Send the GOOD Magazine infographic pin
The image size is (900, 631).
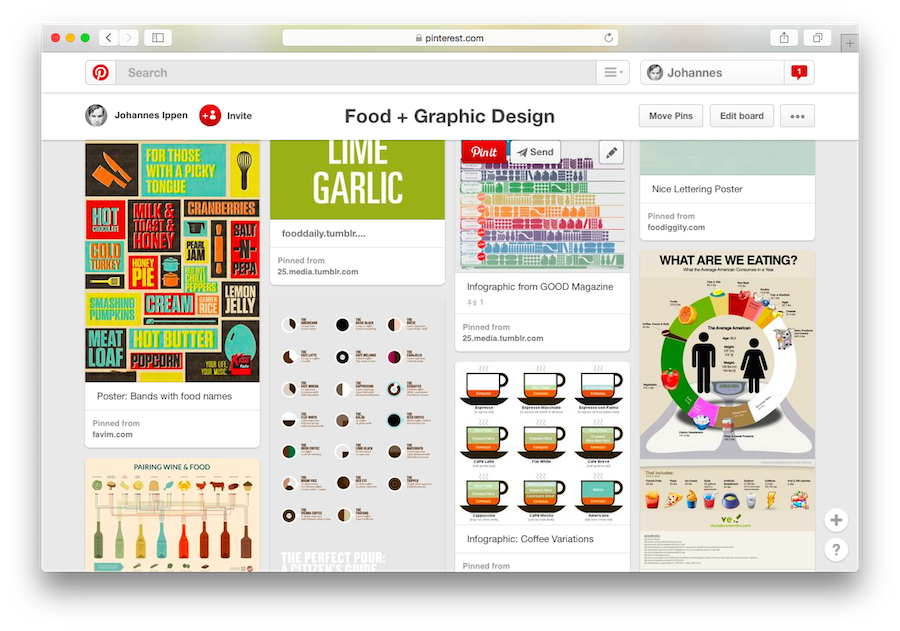[535, 152]
